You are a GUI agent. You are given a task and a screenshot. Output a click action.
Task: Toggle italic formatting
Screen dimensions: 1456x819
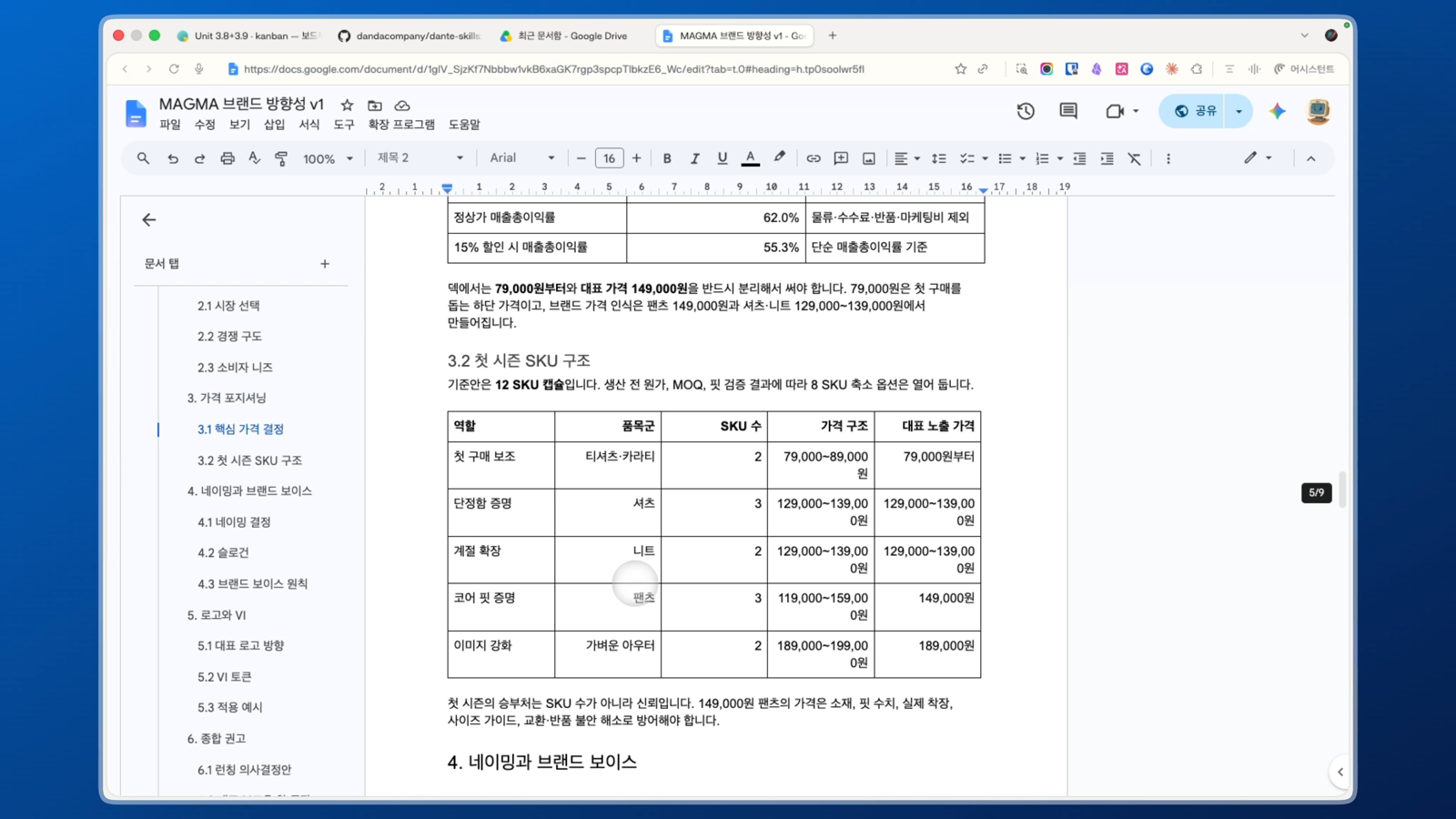coord(694,158)
